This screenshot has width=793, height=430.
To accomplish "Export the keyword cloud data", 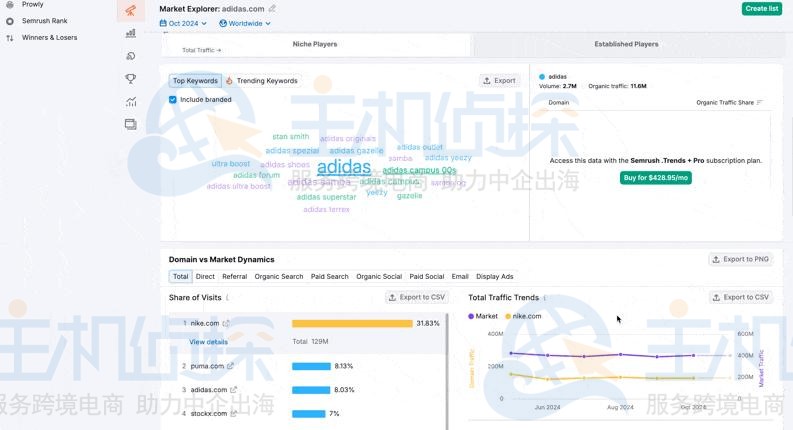I will coord(499,80).
